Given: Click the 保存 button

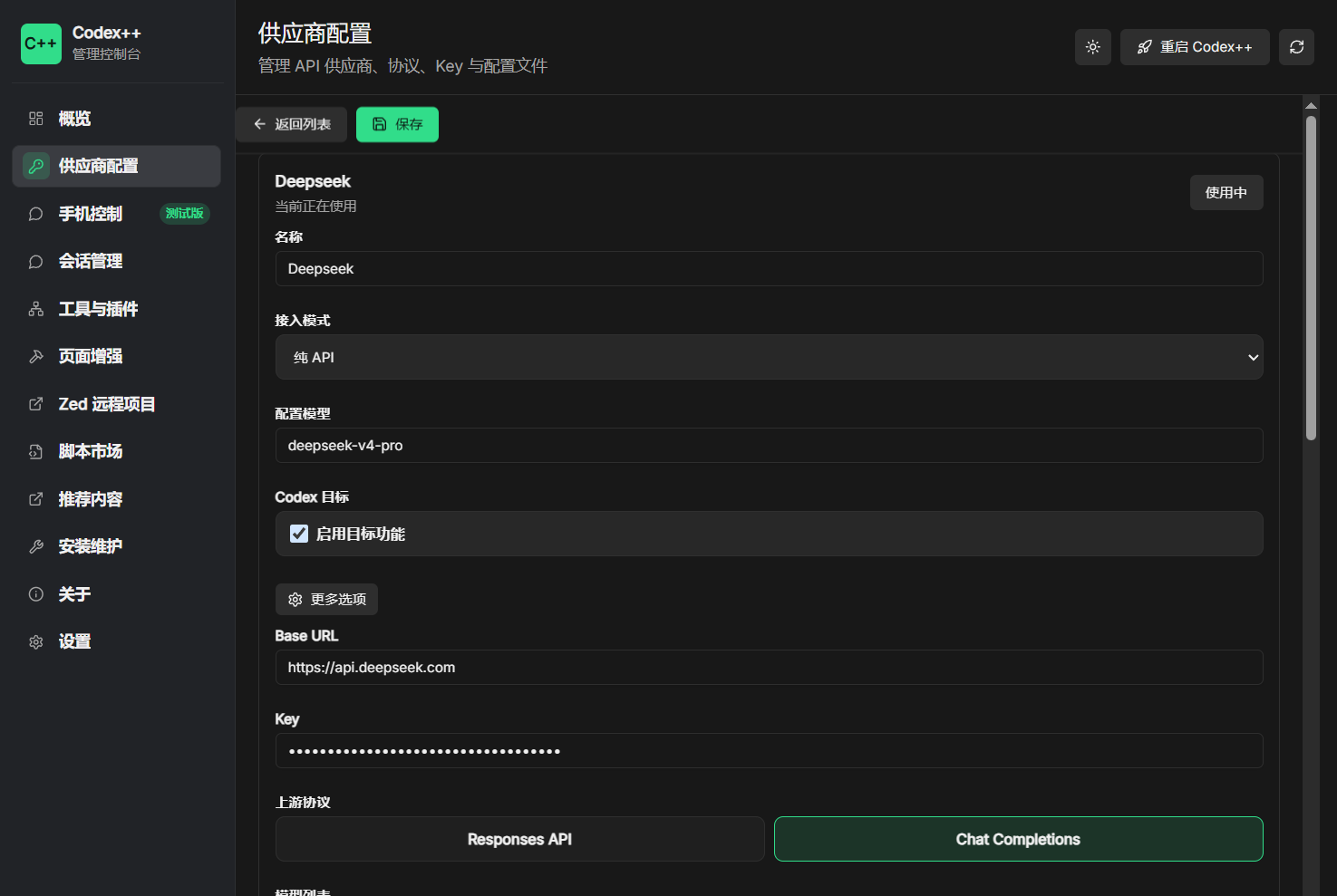Looking at the screenshot, I should (397, 124).
